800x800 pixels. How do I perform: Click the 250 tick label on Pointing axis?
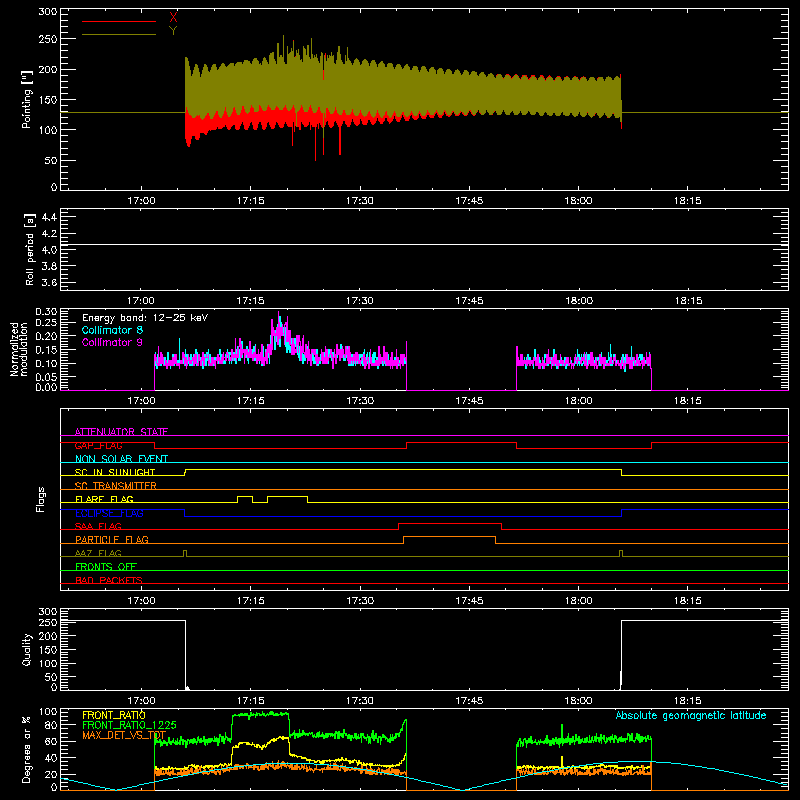[48, 39]
